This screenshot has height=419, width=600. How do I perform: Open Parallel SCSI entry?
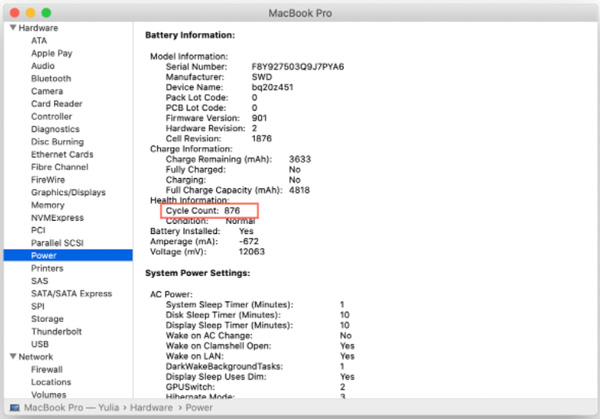[57, 243]
